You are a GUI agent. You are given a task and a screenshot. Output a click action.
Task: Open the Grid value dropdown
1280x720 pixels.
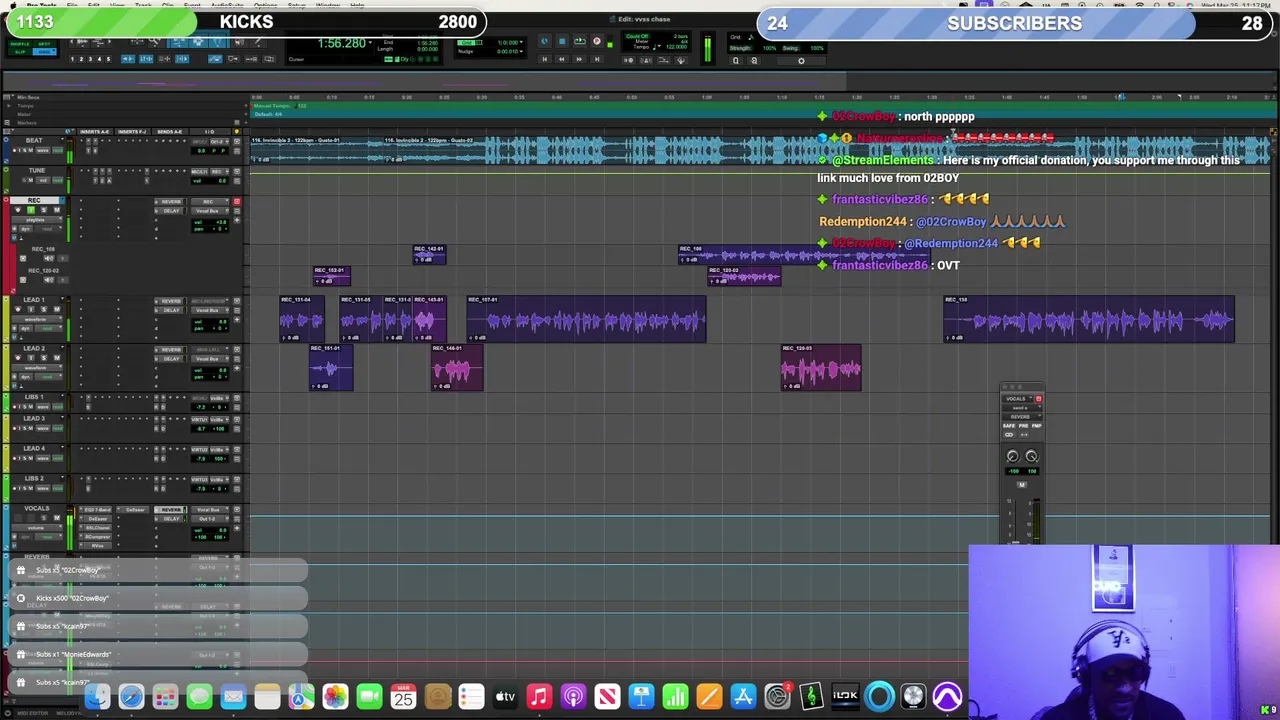521,42
